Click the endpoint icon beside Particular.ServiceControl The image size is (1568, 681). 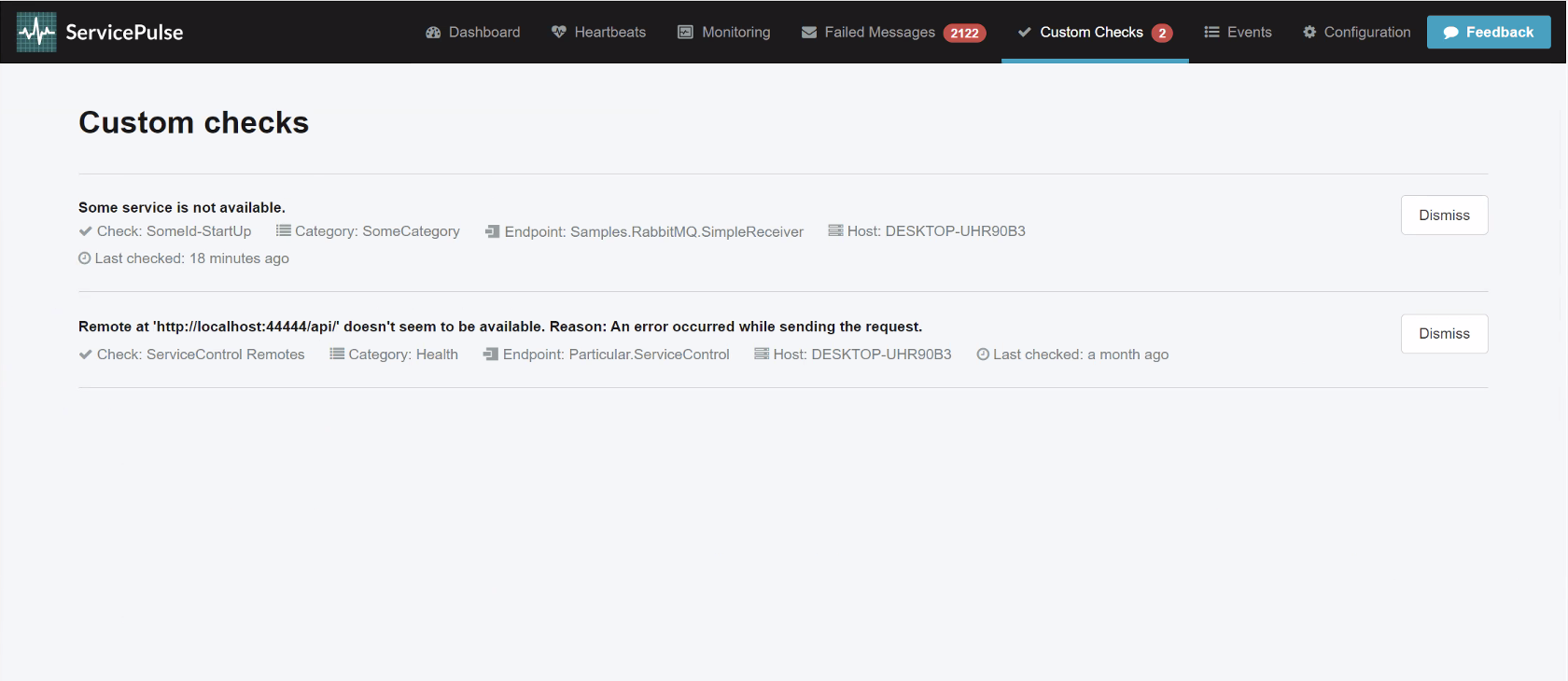pyautogui.click(x=491, y=354)
